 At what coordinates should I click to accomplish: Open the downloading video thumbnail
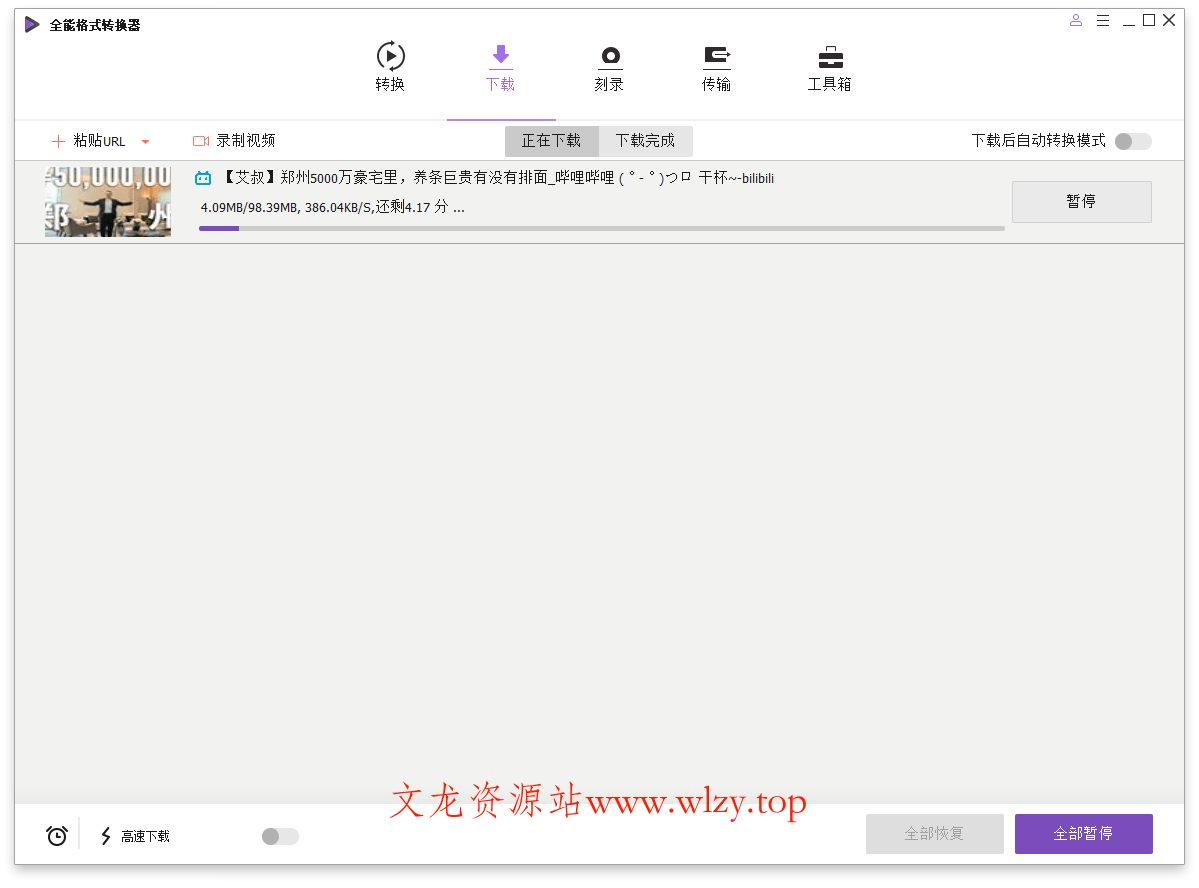coord(107,201)
